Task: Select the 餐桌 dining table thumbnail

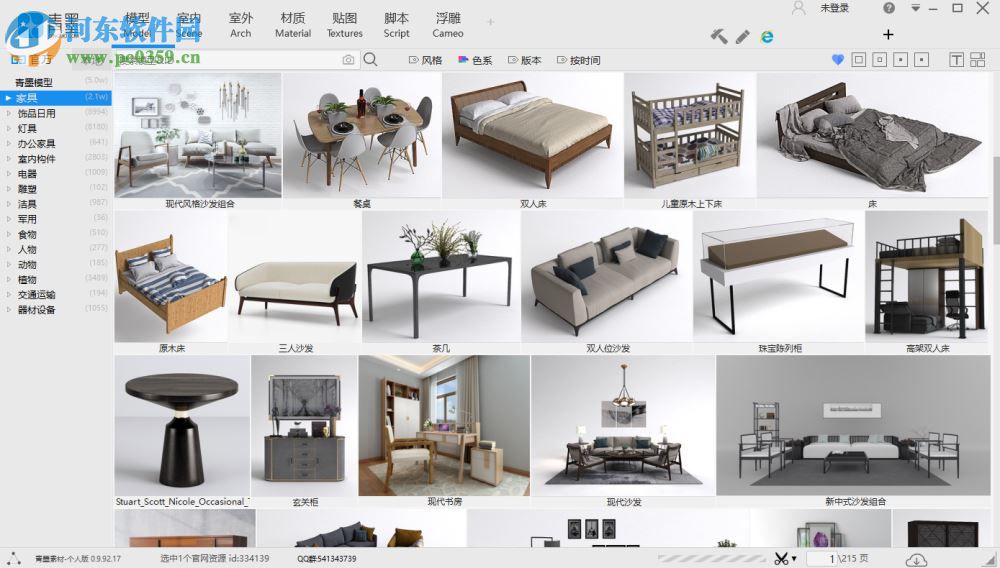Action: point(362,135)
